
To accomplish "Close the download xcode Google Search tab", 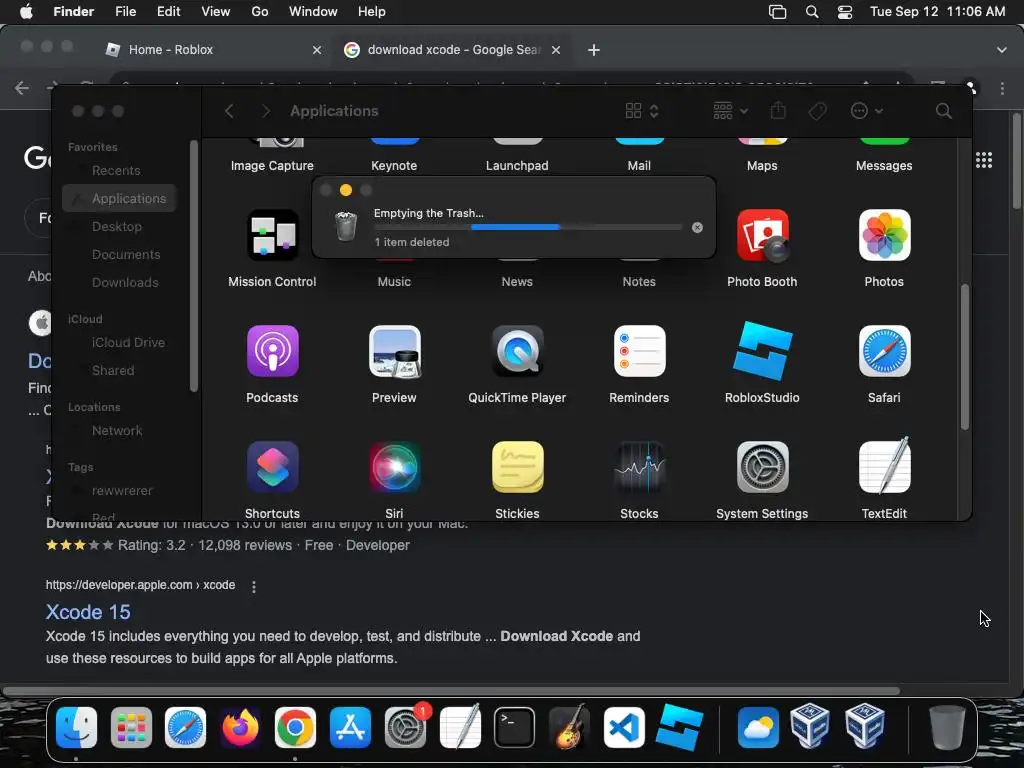I will (x=556, y=50).
